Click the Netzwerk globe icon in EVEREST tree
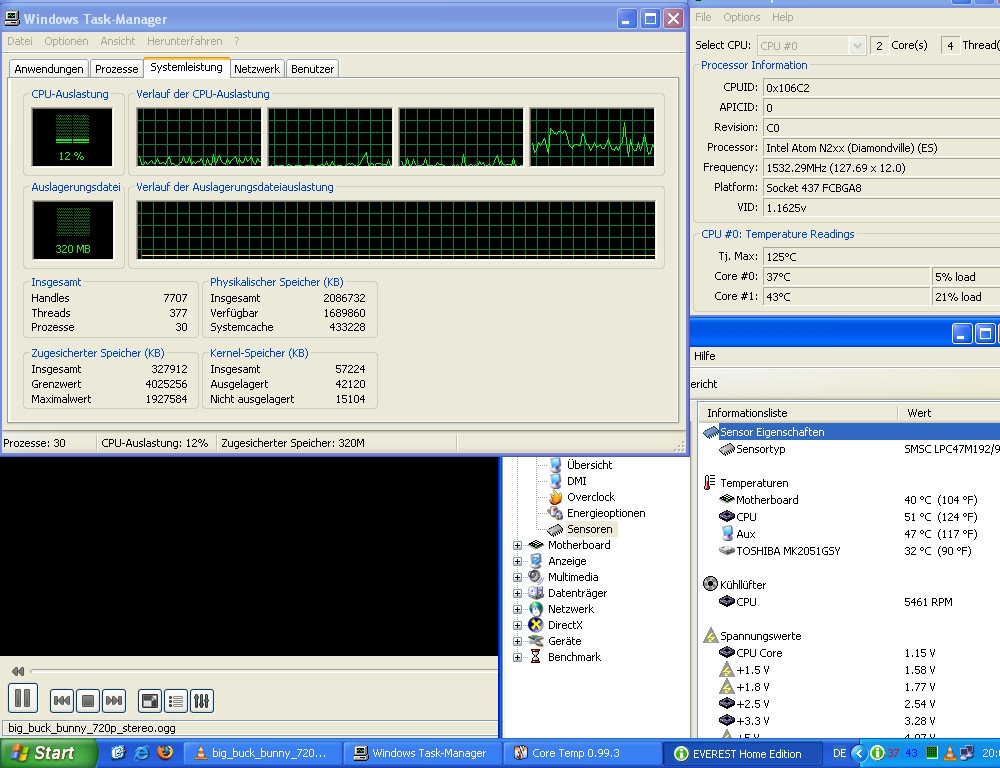 (536, 609)
